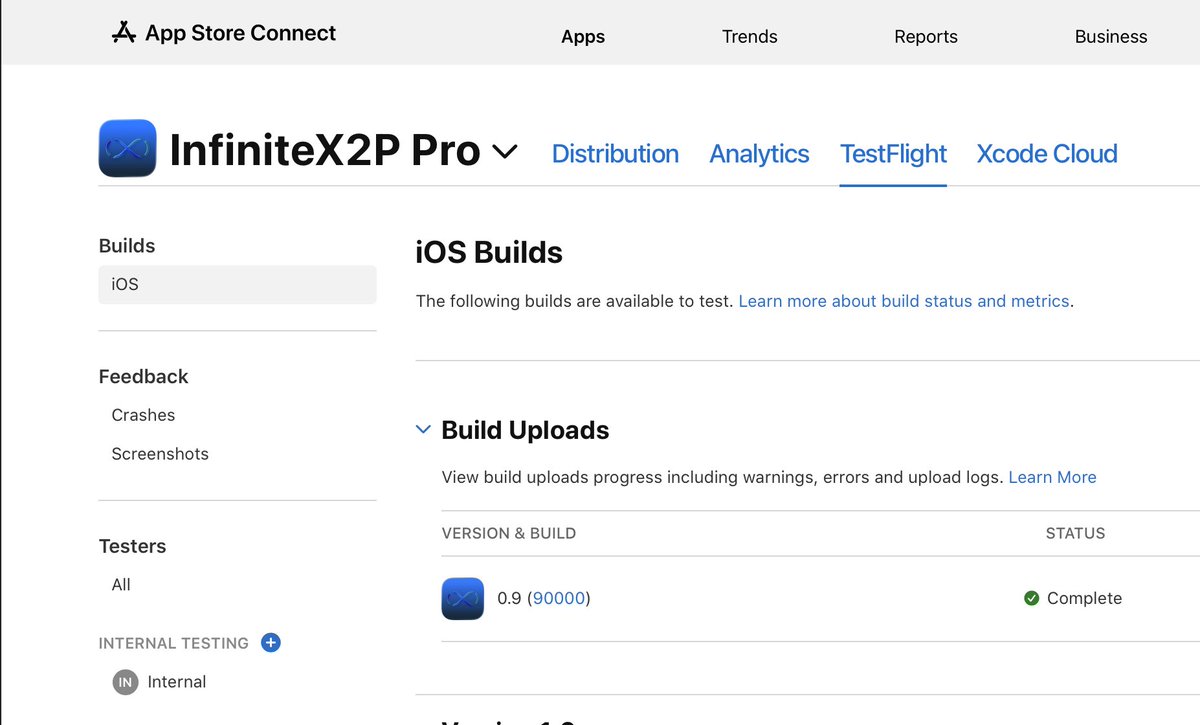Switch to the Analytics tab
The height and width of the screenshot is (725, 1200).
point(759,153)
